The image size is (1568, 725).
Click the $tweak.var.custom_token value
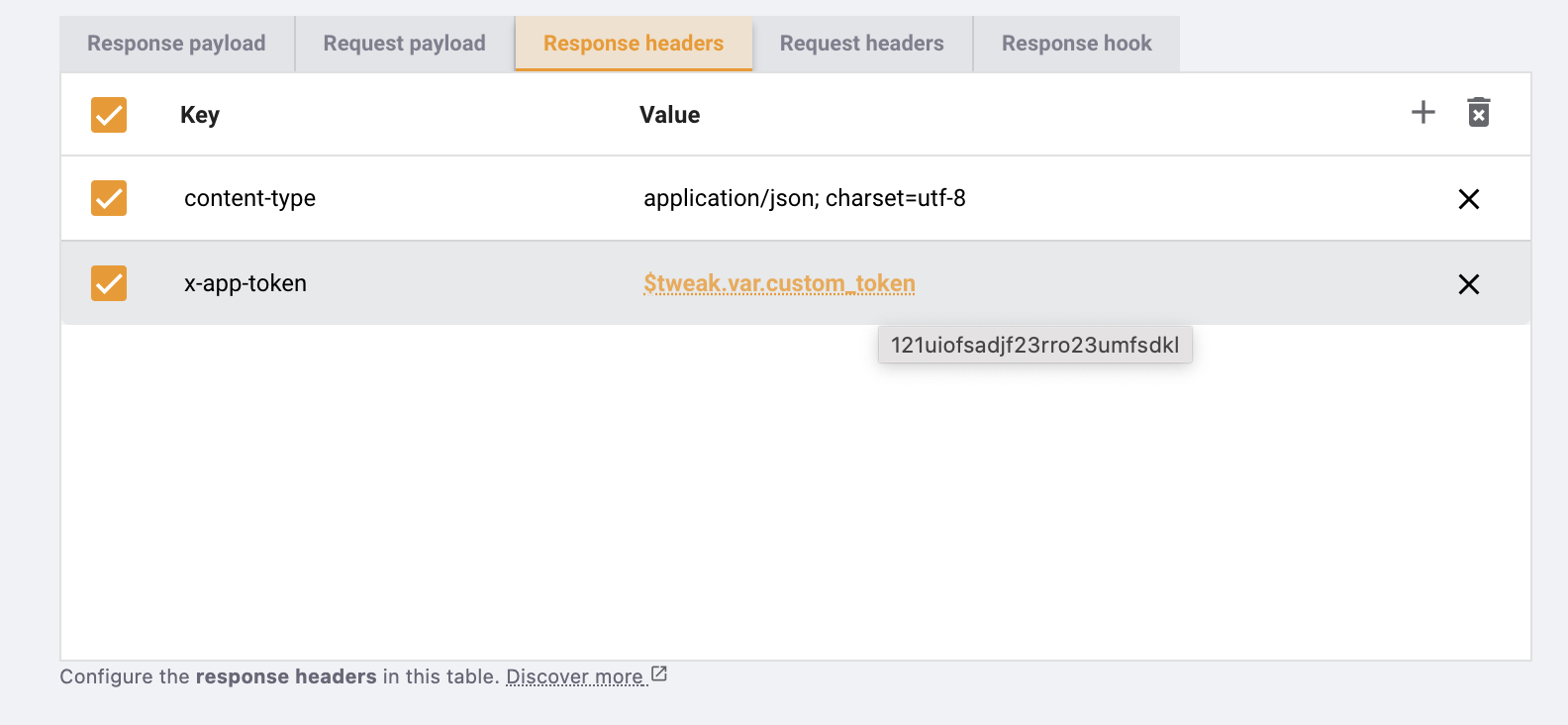(779, 283)
